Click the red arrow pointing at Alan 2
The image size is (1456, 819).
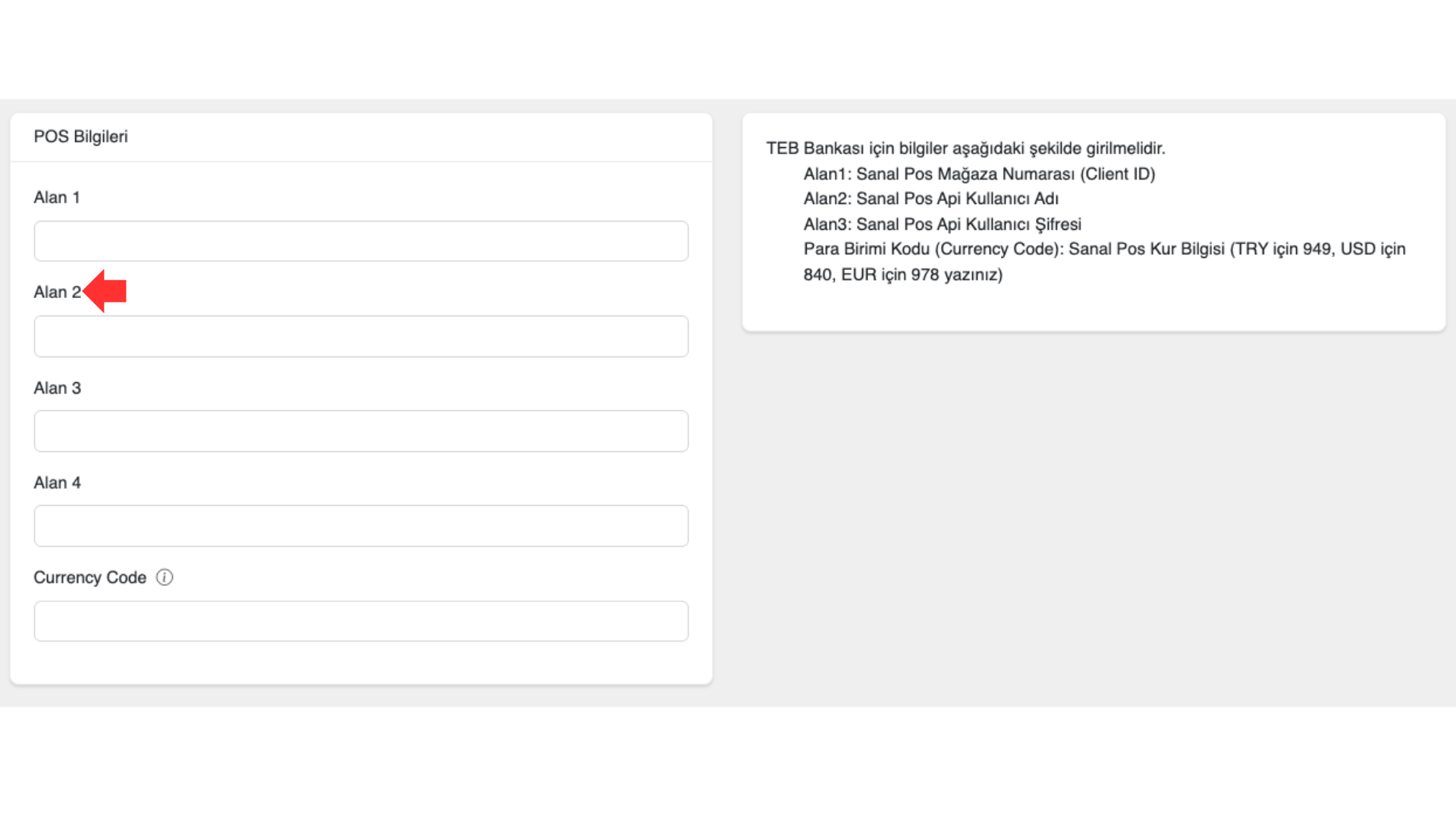point(105,291)
